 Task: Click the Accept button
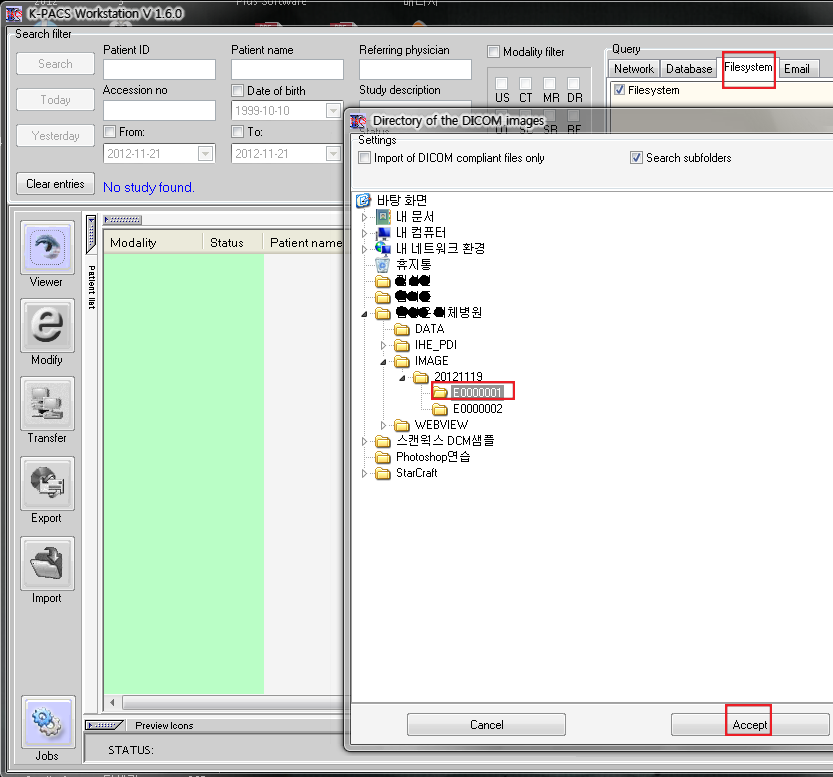click(x=749, y=725)
